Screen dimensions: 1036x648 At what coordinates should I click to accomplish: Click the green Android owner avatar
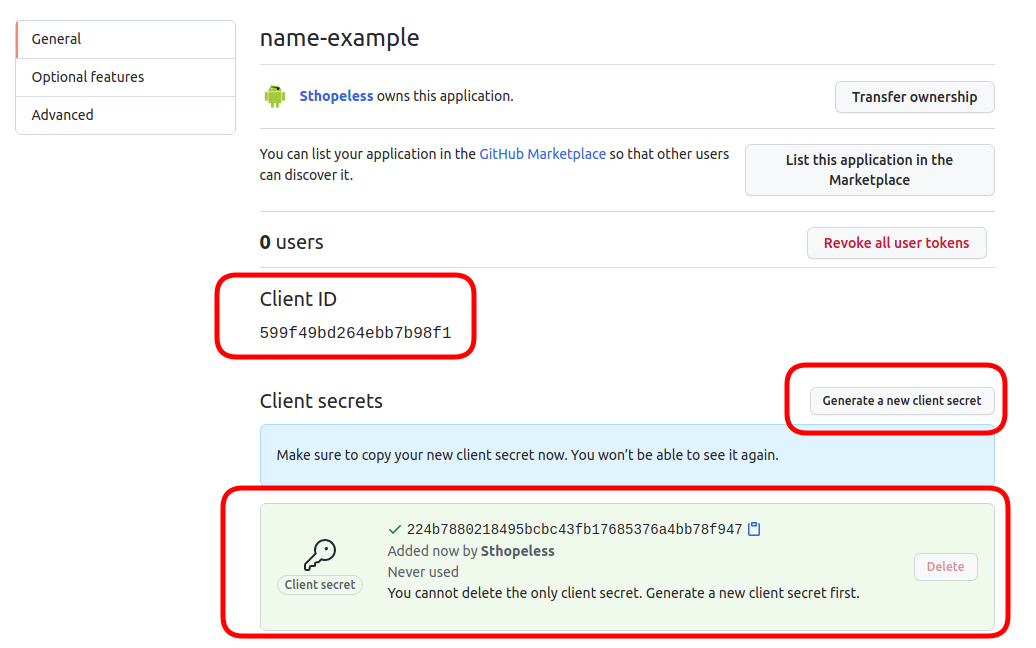(275, 96)
